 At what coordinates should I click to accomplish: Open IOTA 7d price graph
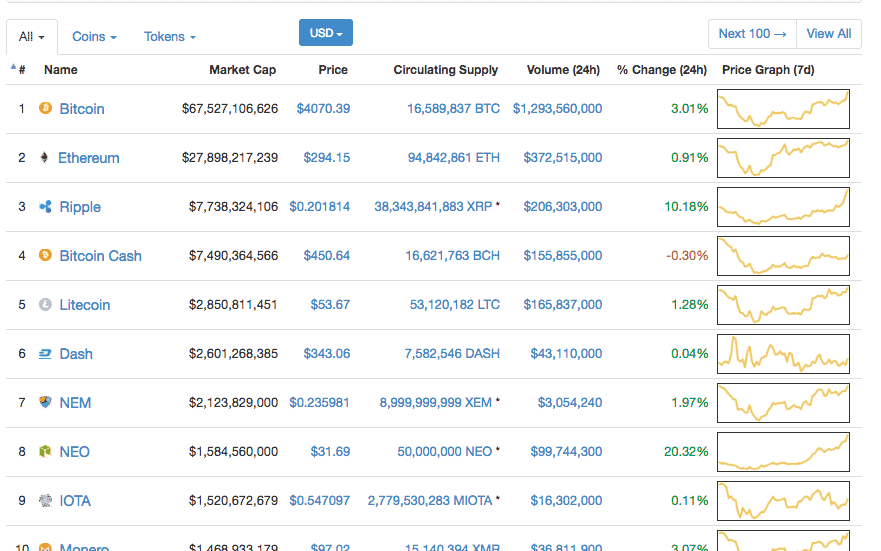(x=783, y=500)
